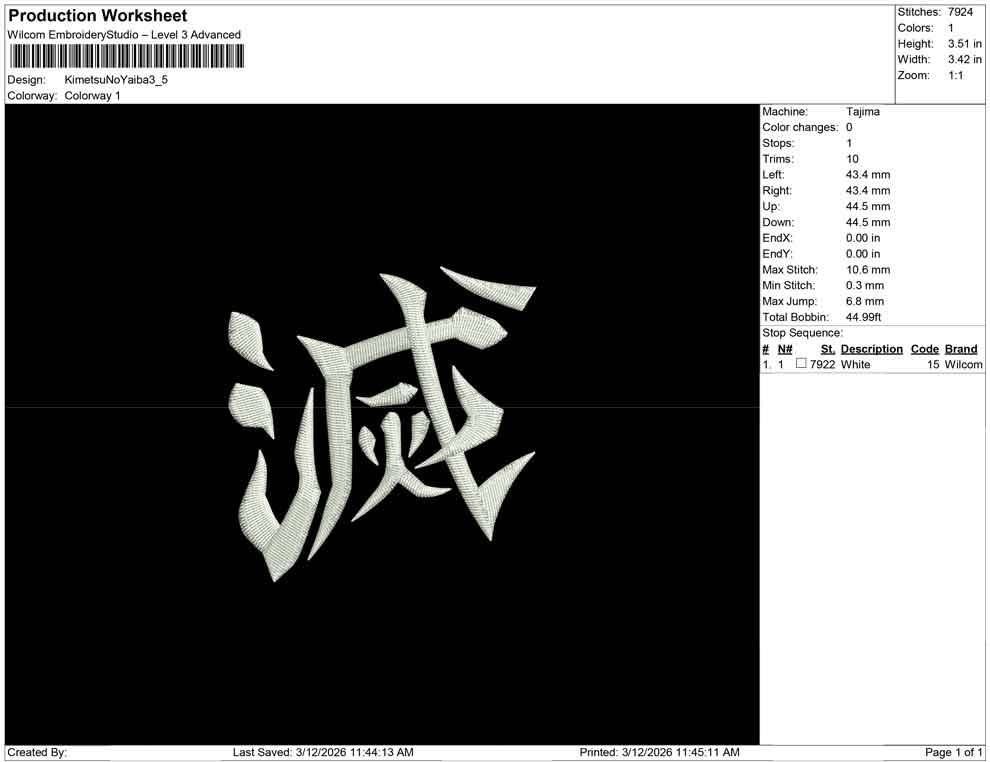Select 'Last Saved: 3/12/2026 11:44:13 AM' text
Screen dimensions: 990x762
(x=323, y=752)
